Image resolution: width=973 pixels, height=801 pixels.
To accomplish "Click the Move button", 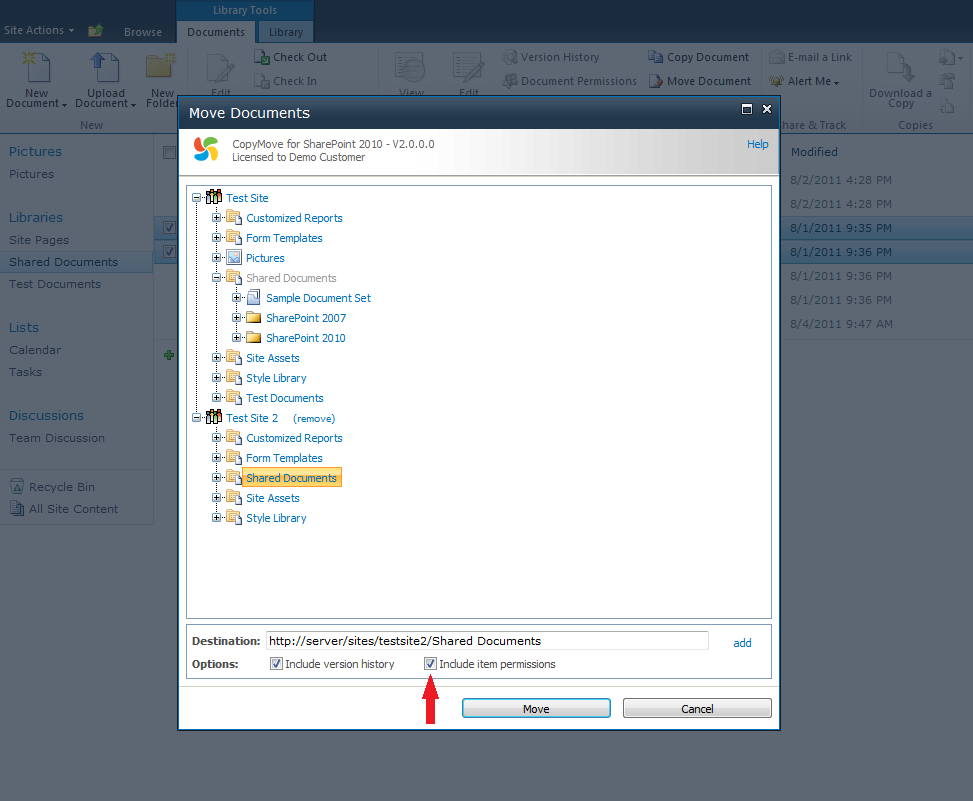I will pyautogui.click(x=536, y=709).
